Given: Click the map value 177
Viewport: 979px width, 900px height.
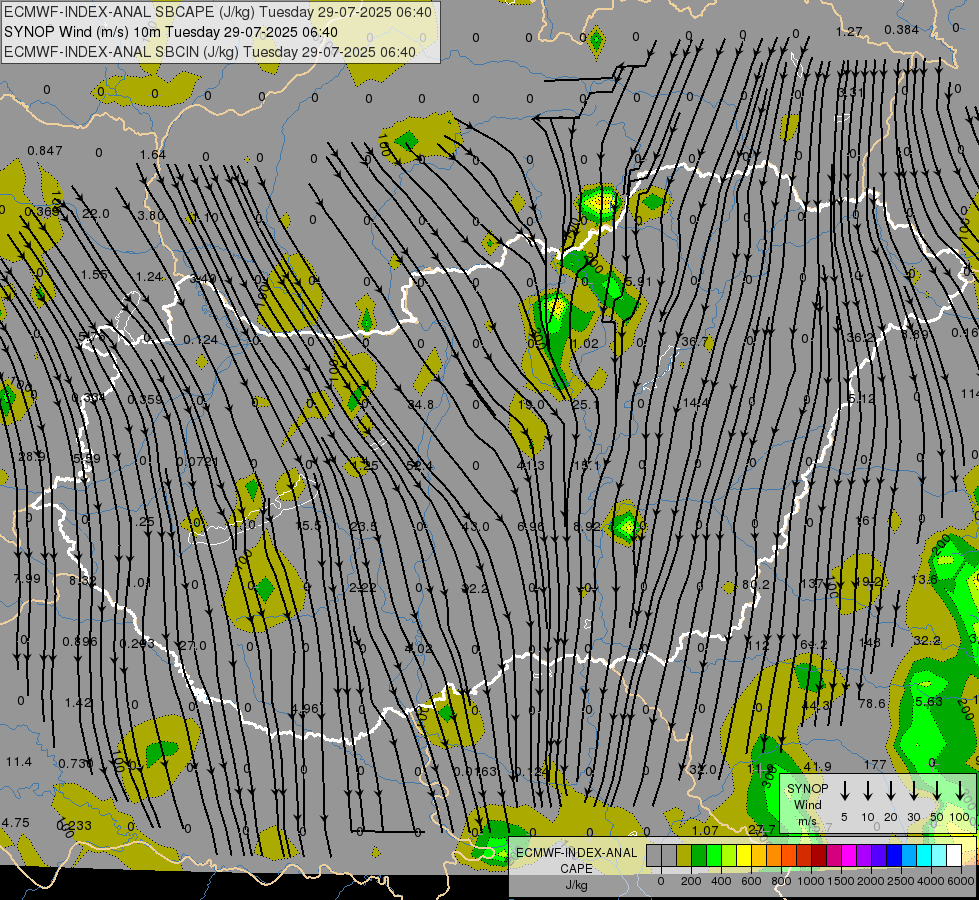Looking at the screenshot, I should 875,764.
